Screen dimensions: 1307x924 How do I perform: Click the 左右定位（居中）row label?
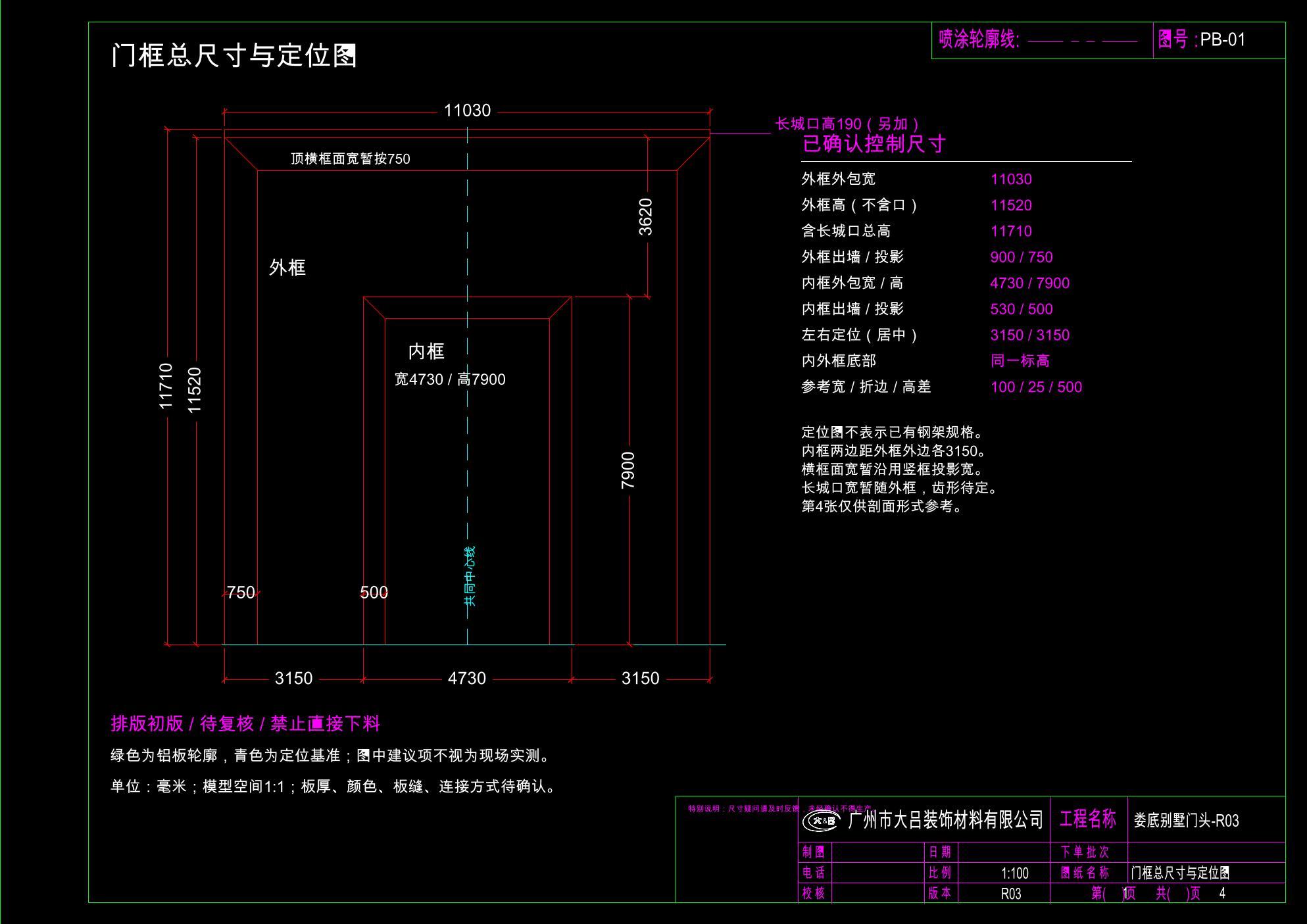(x=860, y=335)
